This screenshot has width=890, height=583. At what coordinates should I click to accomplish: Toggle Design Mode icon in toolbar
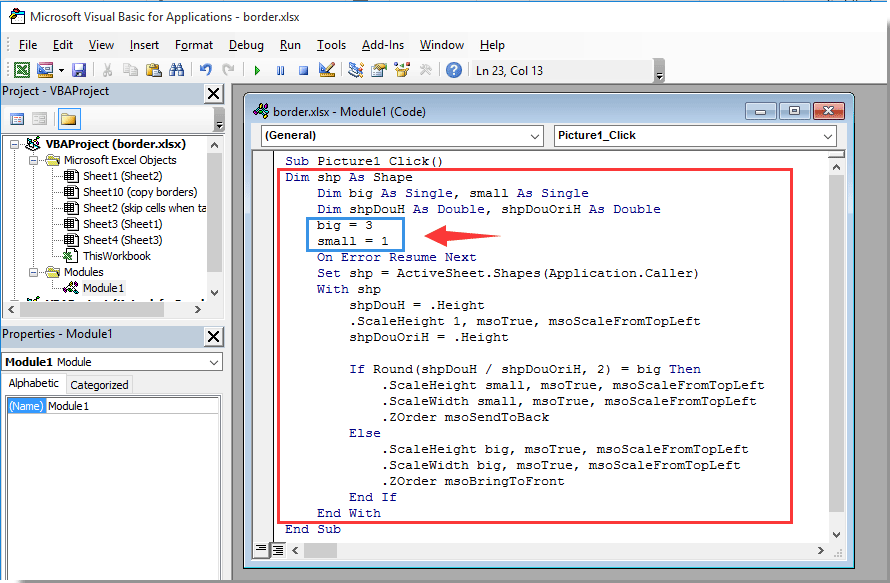pyautogui.click(x=326, y=70)
